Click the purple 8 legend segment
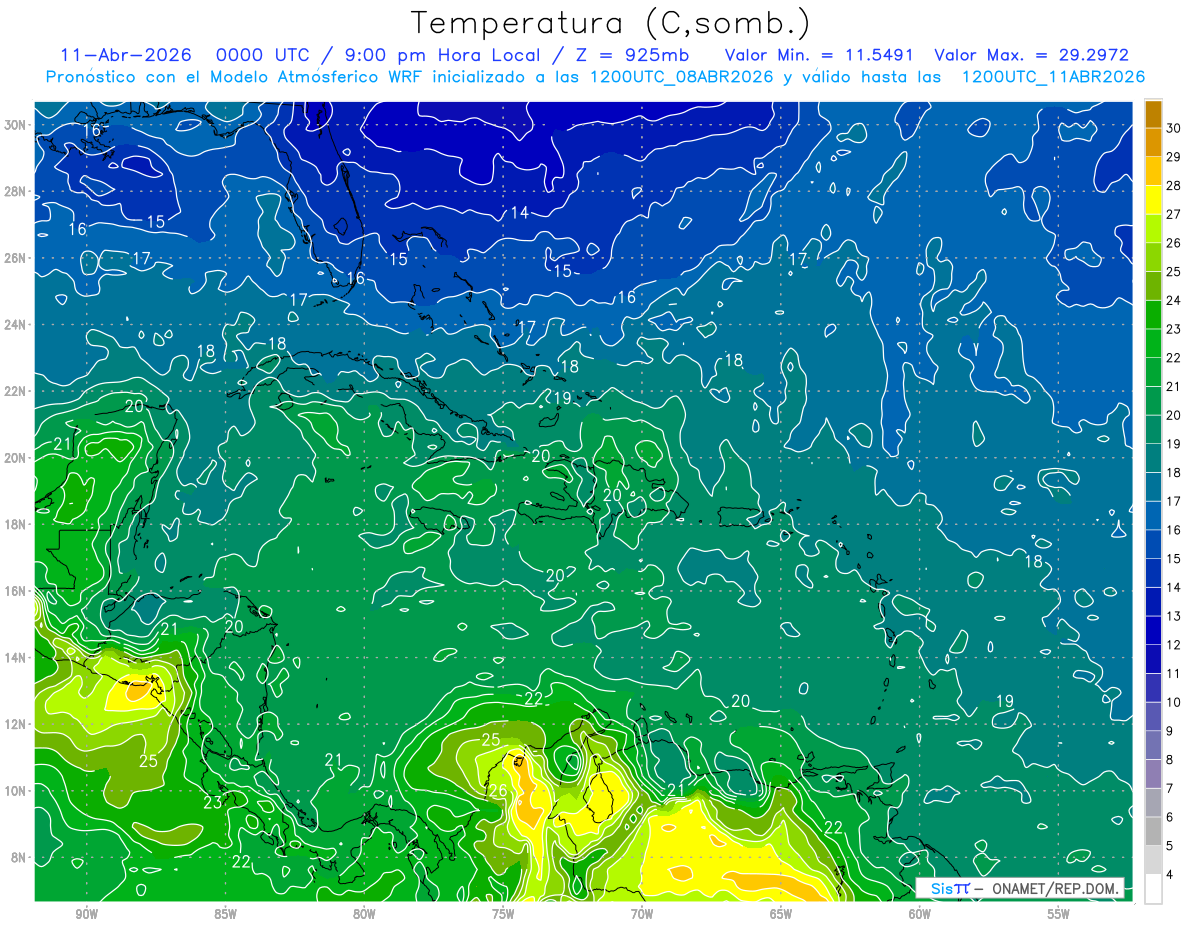This screenshot has height=927, width=1200. click(1153, 774)
